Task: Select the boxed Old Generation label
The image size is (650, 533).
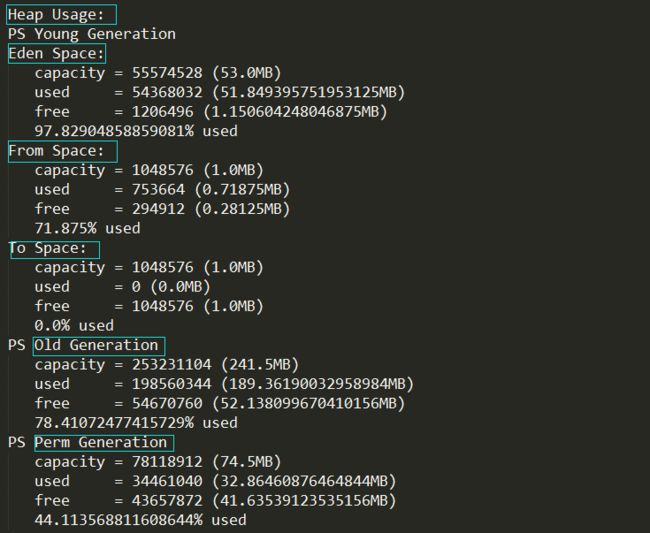Action: pos(99,346)
